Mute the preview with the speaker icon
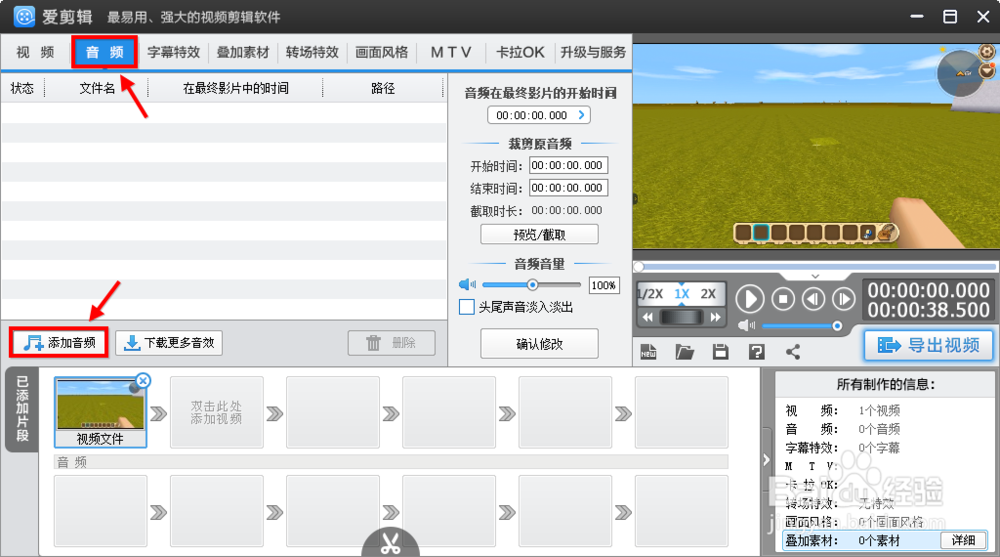The height and width of the screenshot is (557, 1000). 746,325
